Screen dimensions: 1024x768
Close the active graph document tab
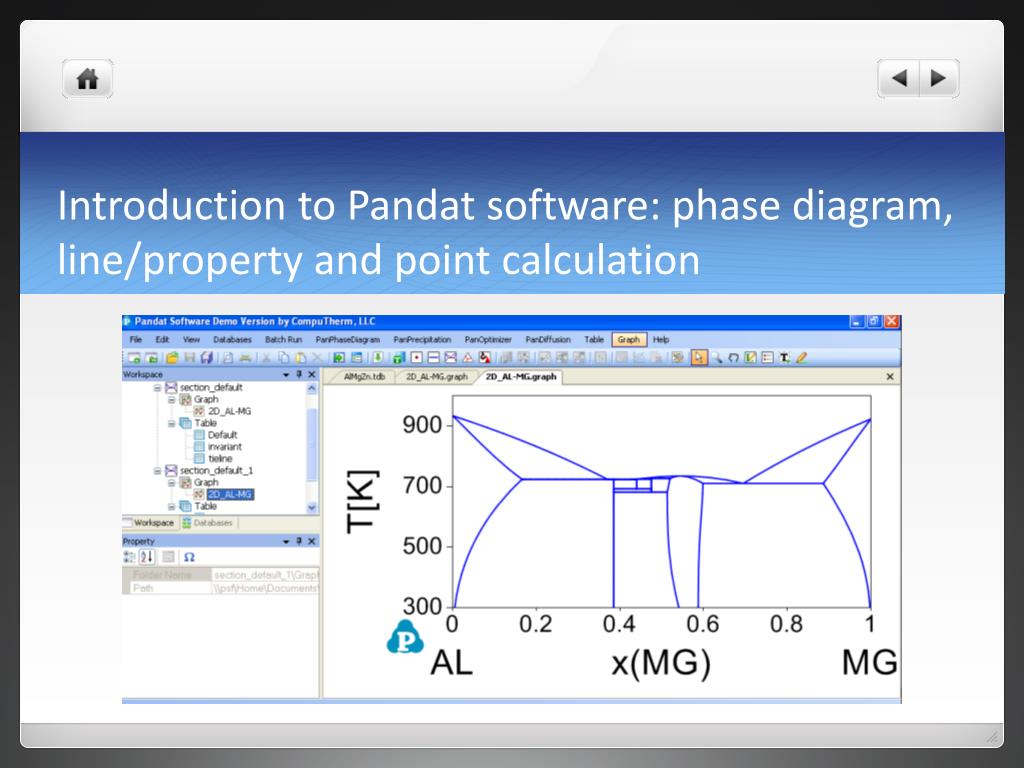click(x=889, y=377)
